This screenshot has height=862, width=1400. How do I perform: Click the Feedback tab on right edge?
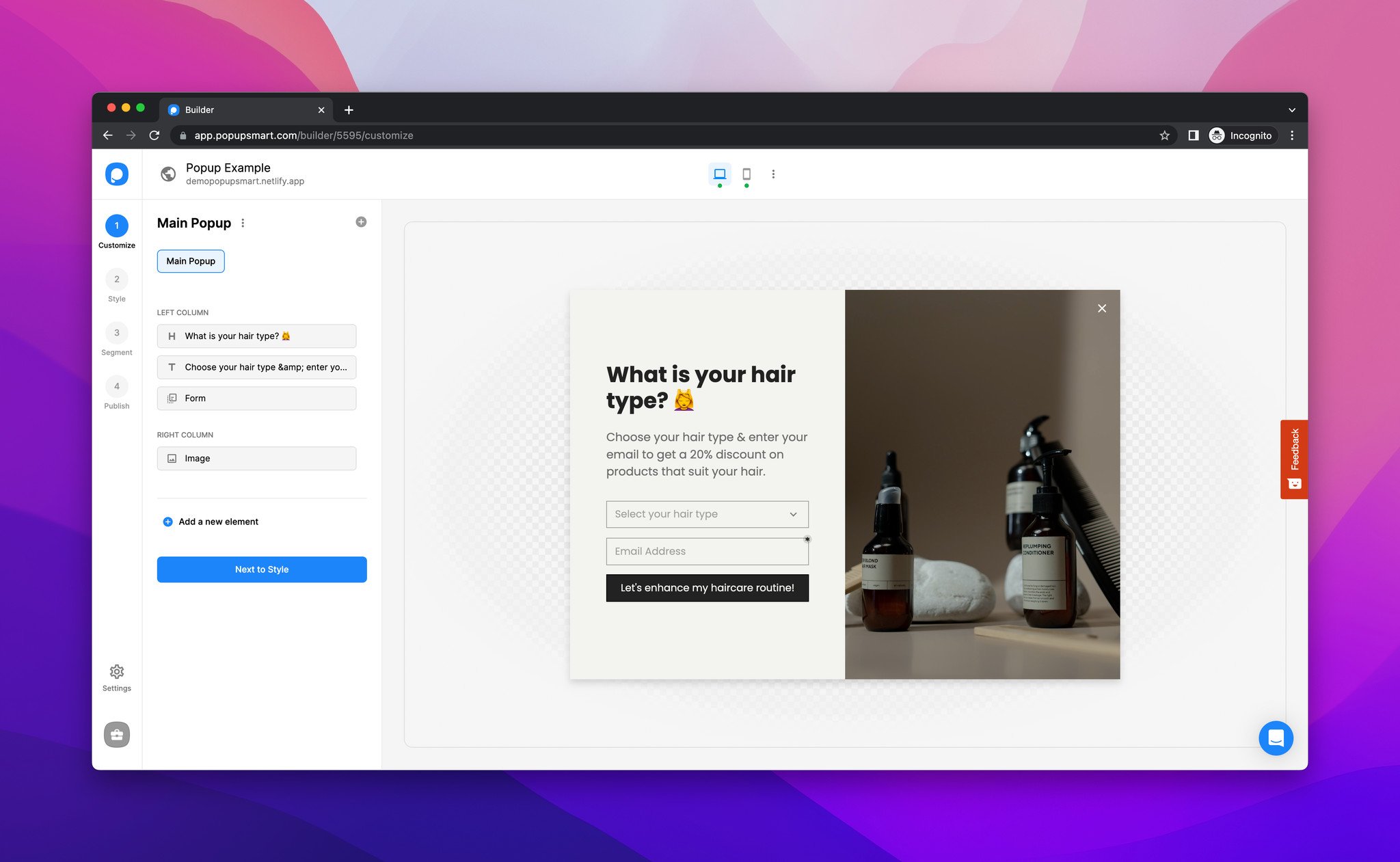(x=1293, y=456)
